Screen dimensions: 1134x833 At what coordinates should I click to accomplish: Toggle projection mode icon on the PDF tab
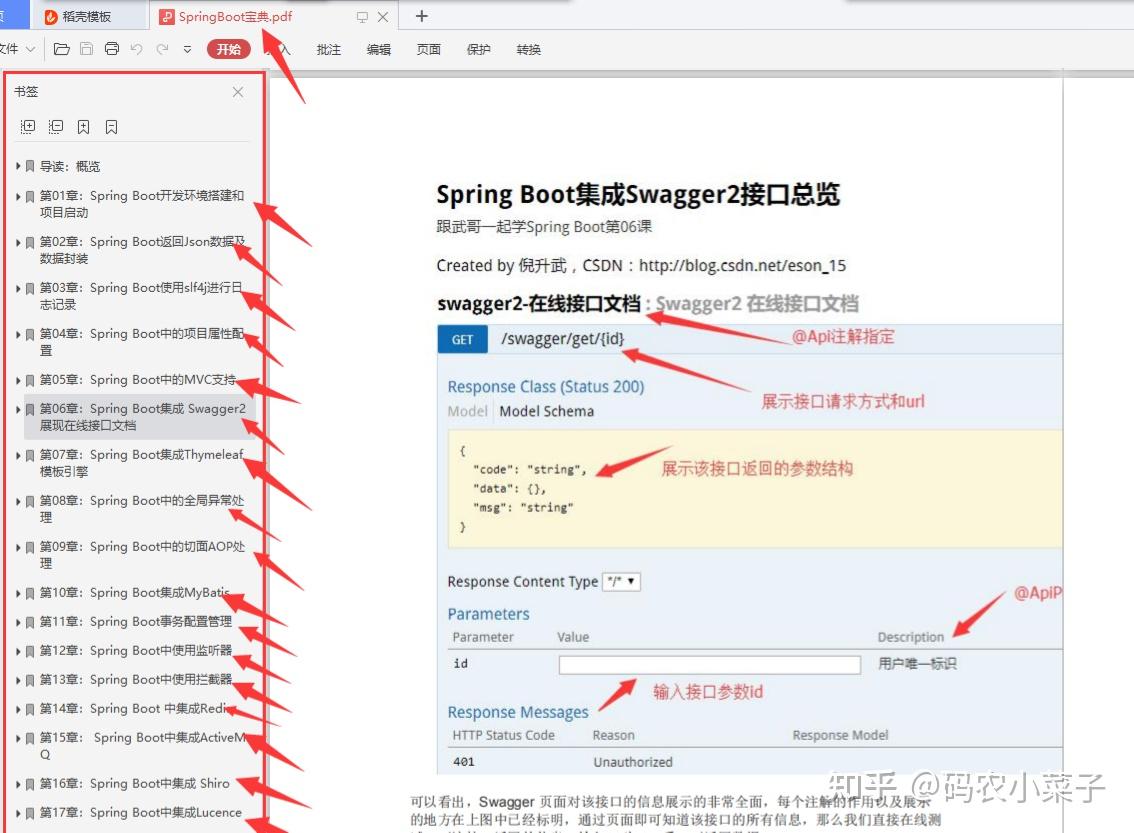pyautogui.click(x=362, y=16)
